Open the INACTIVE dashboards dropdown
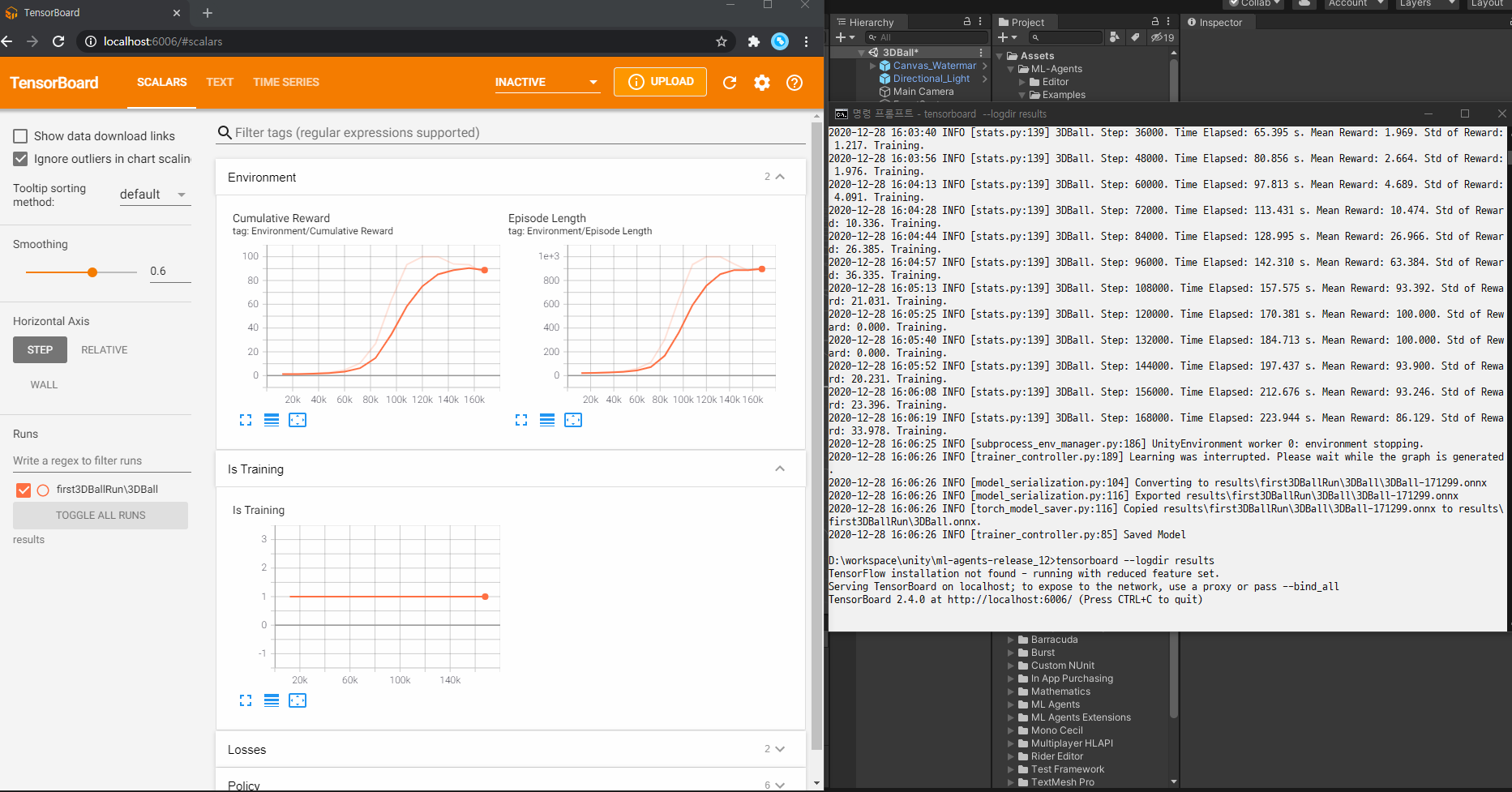 point(547,82)
